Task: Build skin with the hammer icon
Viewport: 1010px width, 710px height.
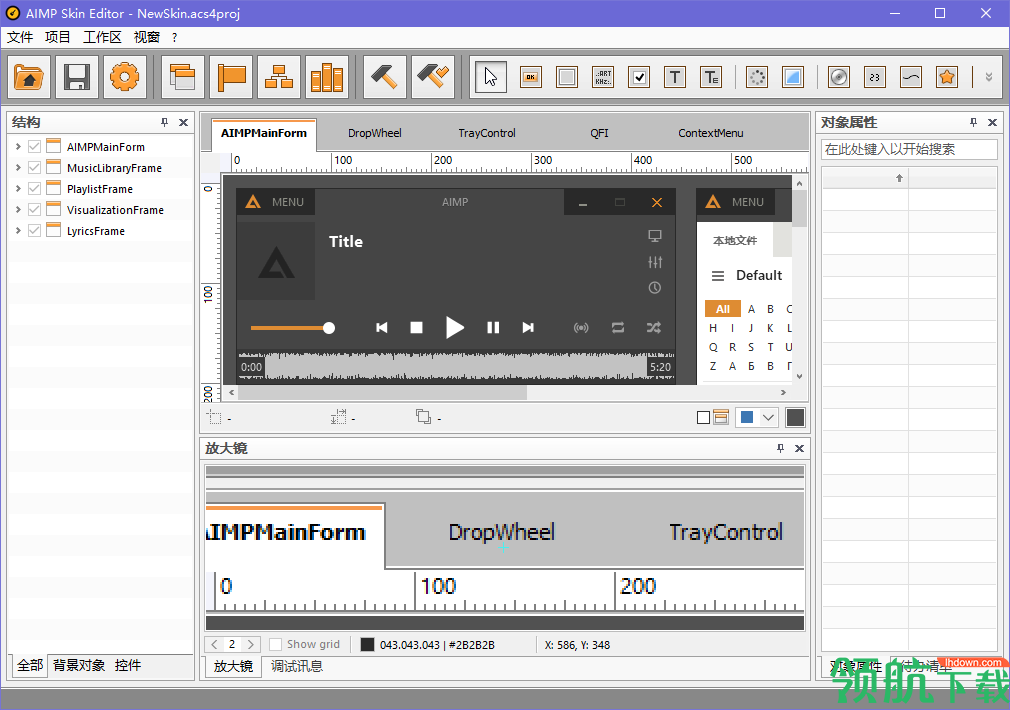Action: pos(385,77)
